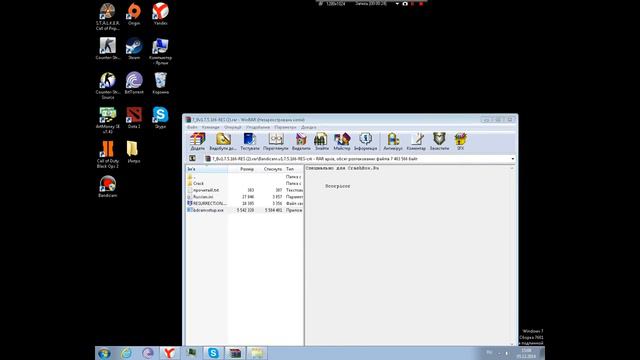The width and height of the screenshot is (640, 360).
Task: Open the Wizard (Майстер) toolbar icon
Action: tap(342, 142)
